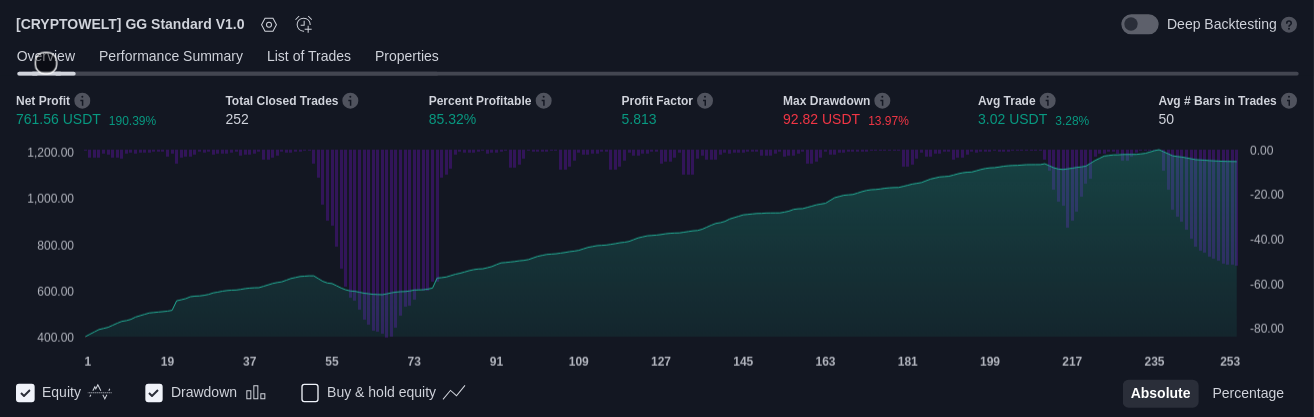Screen dimensions: 1314x417
Task: Show info for Max Drawdown
Action: 882,101
